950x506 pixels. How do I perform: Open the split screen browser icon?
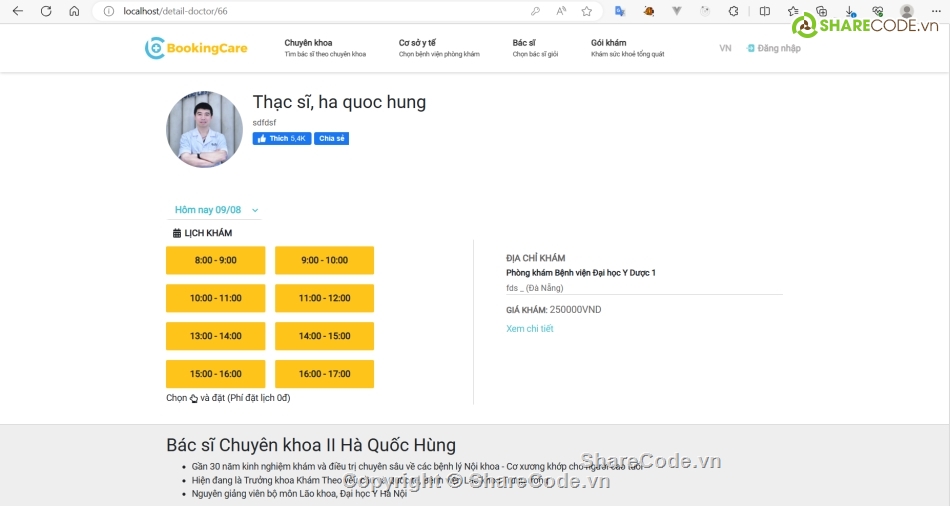tap(765, 11)
